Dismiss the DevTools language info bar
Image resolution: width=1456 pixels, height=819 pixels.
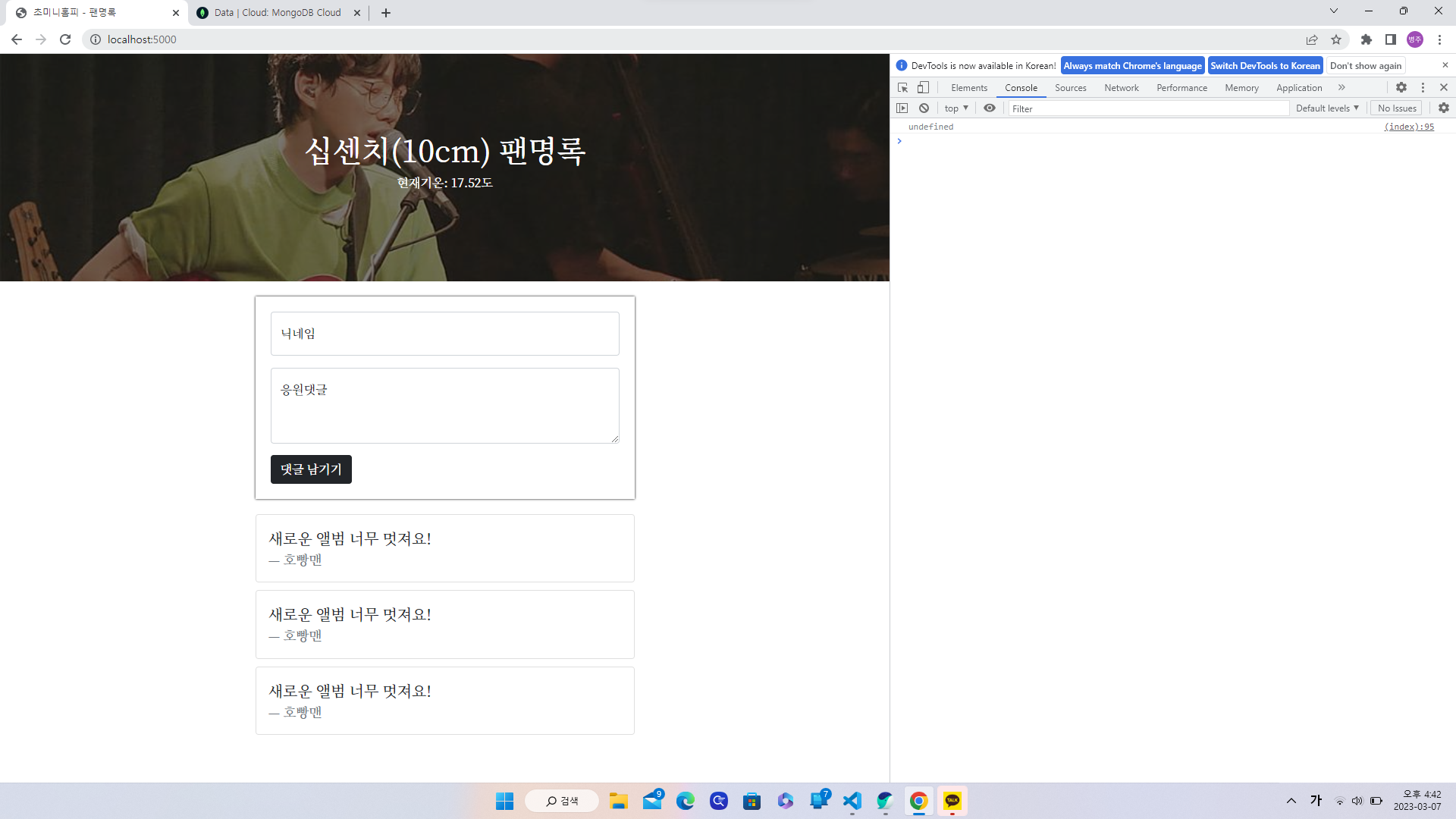(x=1445, y=65)
